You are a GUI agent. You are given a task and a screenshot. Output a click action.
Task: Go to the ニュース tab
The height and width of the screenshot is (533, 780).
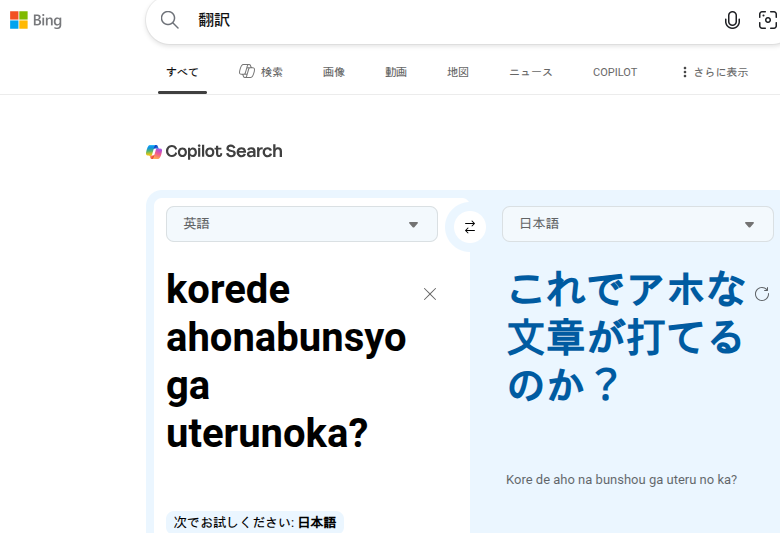coord(530,72)
